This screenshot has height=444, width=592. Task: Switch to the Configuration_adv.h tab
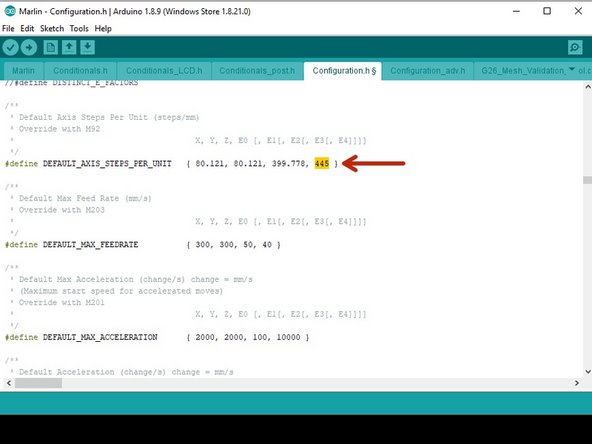(428, 71)
